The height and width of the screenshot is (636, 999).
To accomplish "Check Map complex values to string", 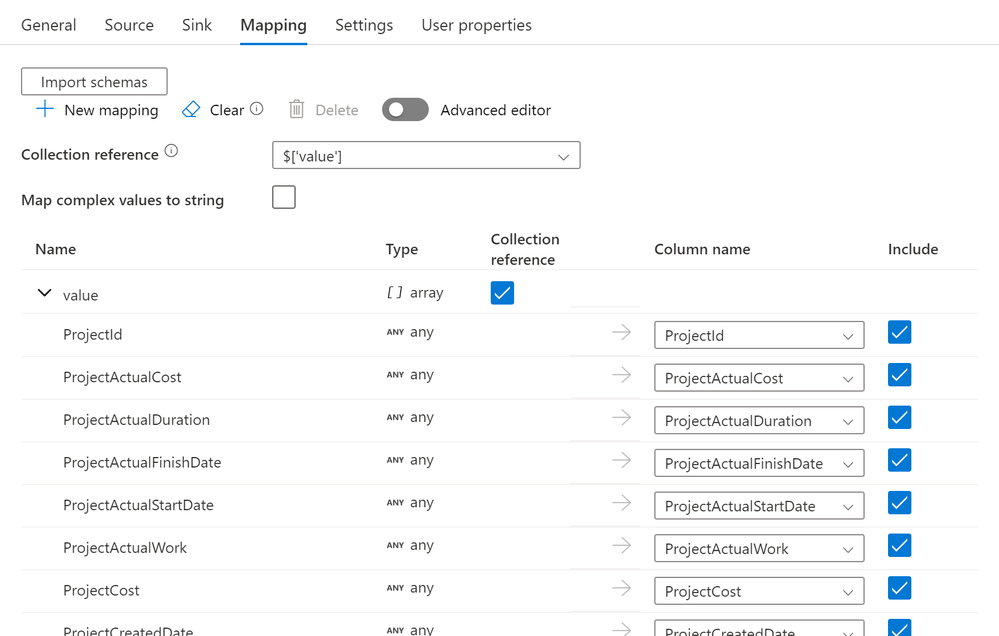I will (284, 197).
